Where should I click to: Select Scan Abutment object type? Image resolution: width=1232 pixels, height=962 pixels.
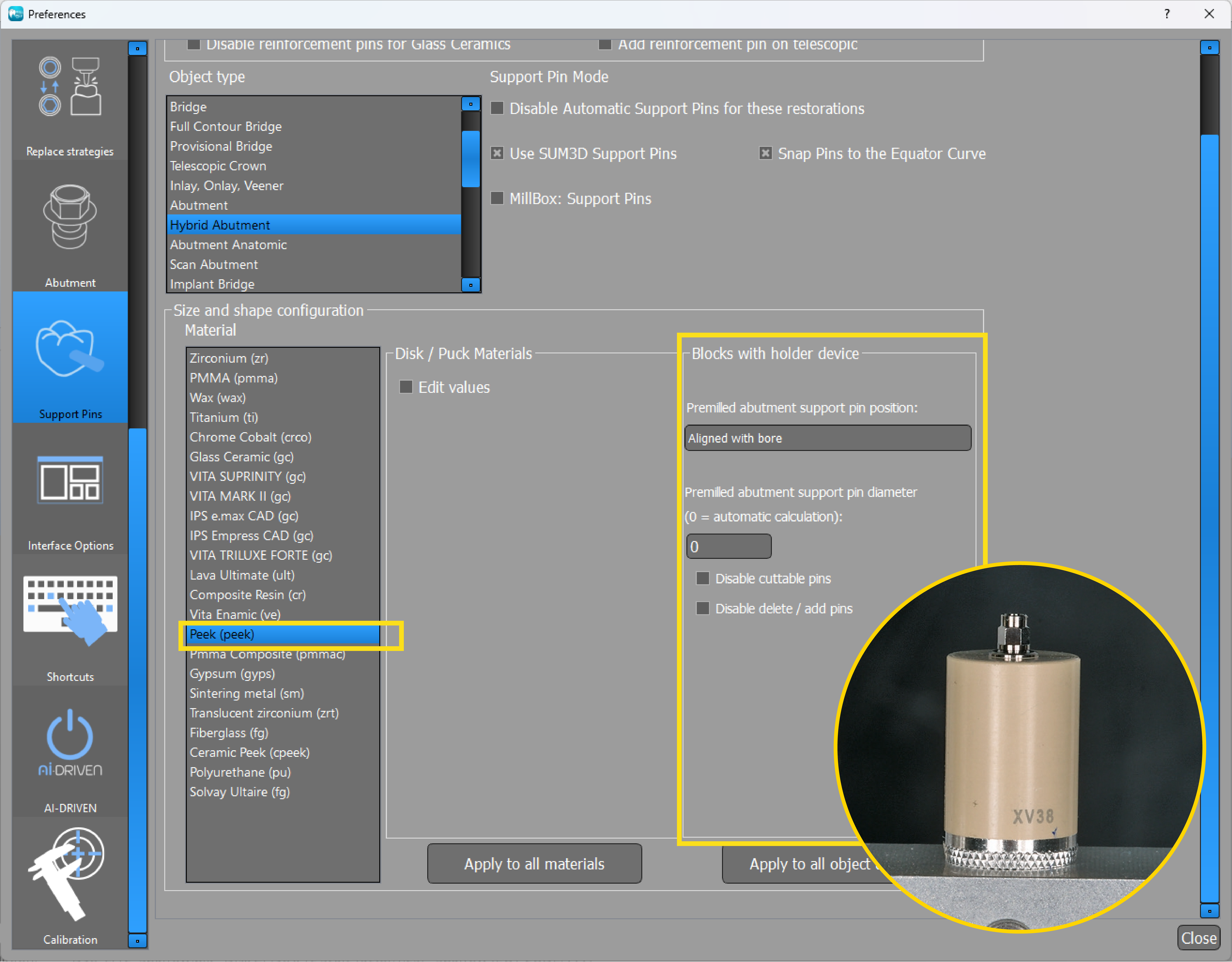click(x=314, y=264)
